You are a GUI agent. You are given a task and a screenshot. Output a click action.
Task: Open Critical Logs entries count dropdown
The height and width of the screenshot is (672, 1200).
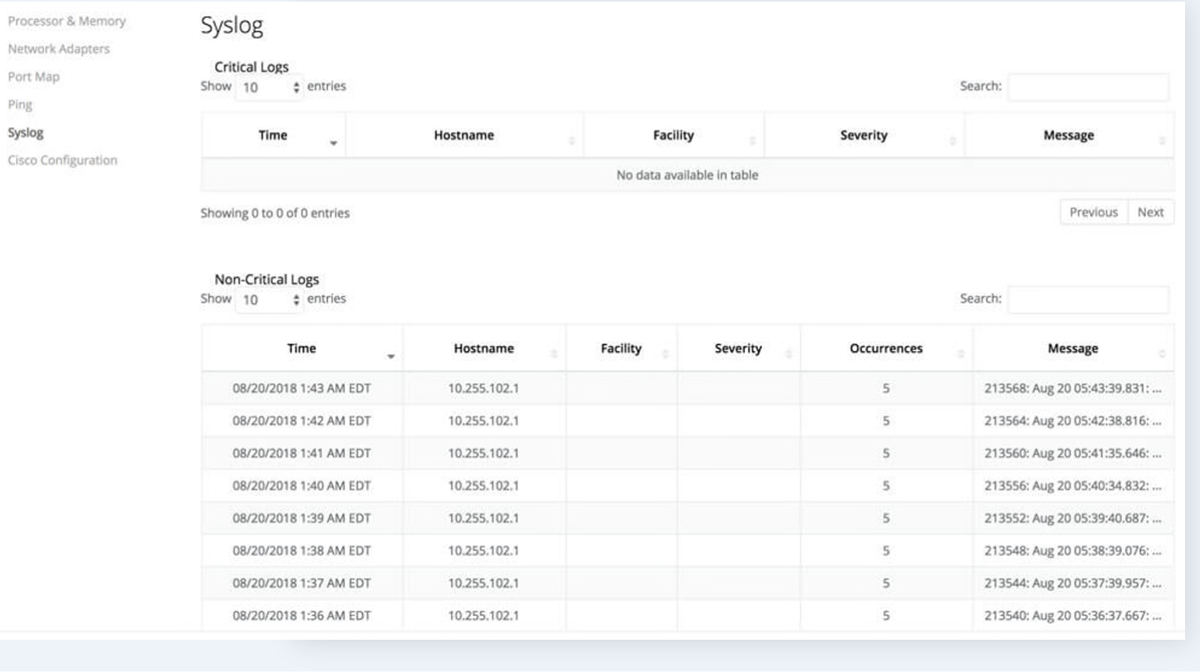[x=269, y=87]
